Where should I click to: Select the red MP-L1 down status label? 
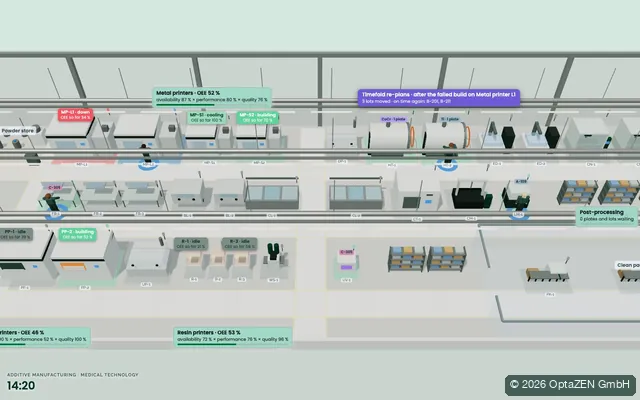coord(75,115)
